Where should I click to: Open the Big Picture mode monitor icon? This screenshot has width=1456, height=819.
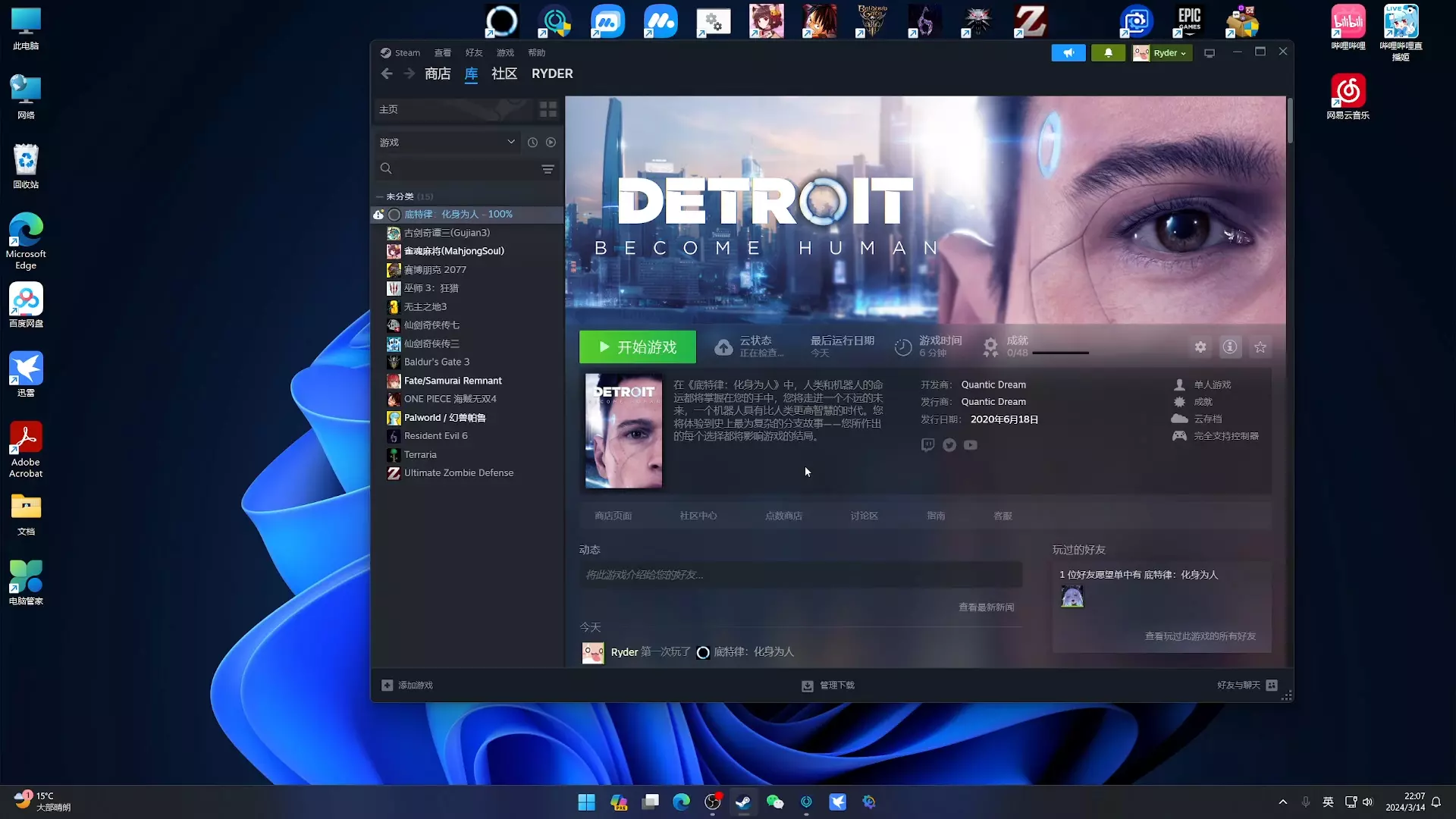pyautogui.click(x=1210, y=53)
